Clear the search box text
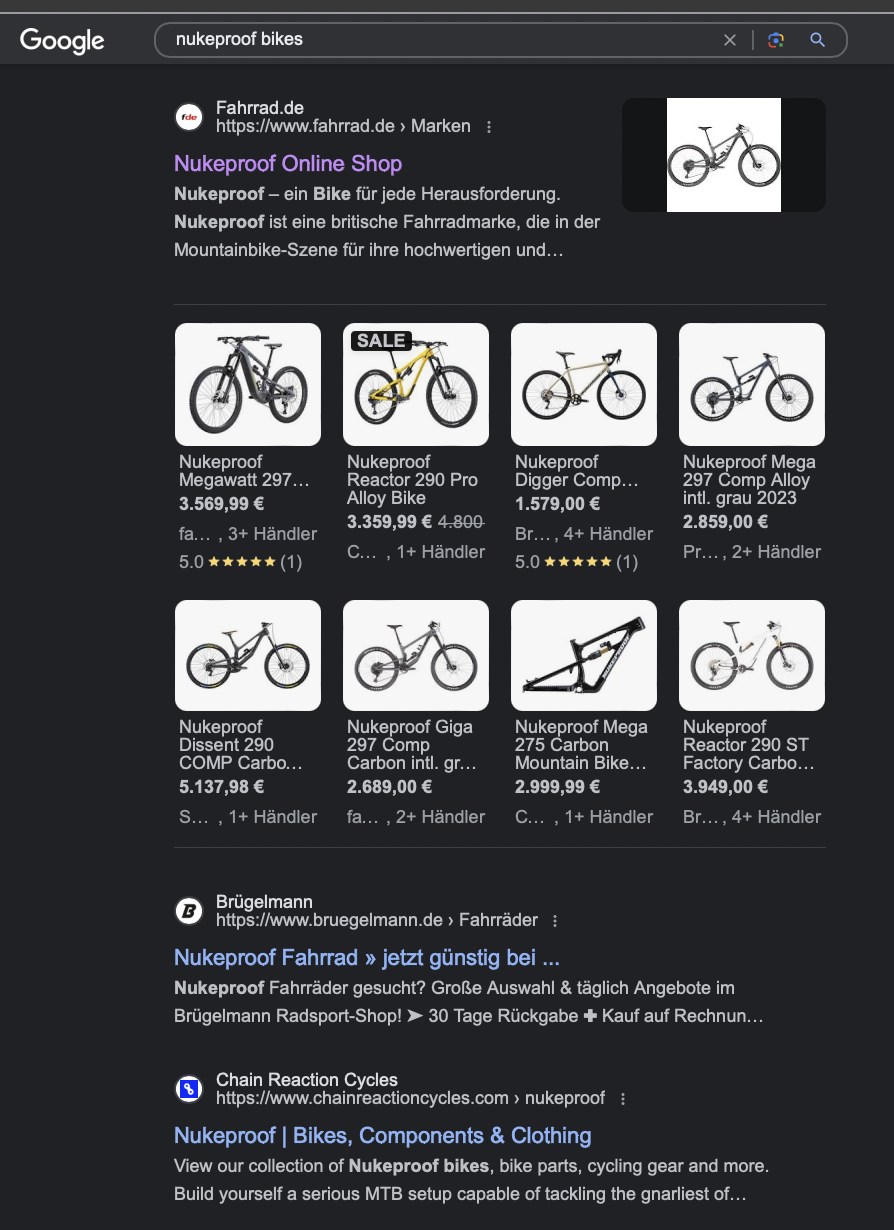The width and height of the screenshot is (894, 1230). [x=730, y=40]
